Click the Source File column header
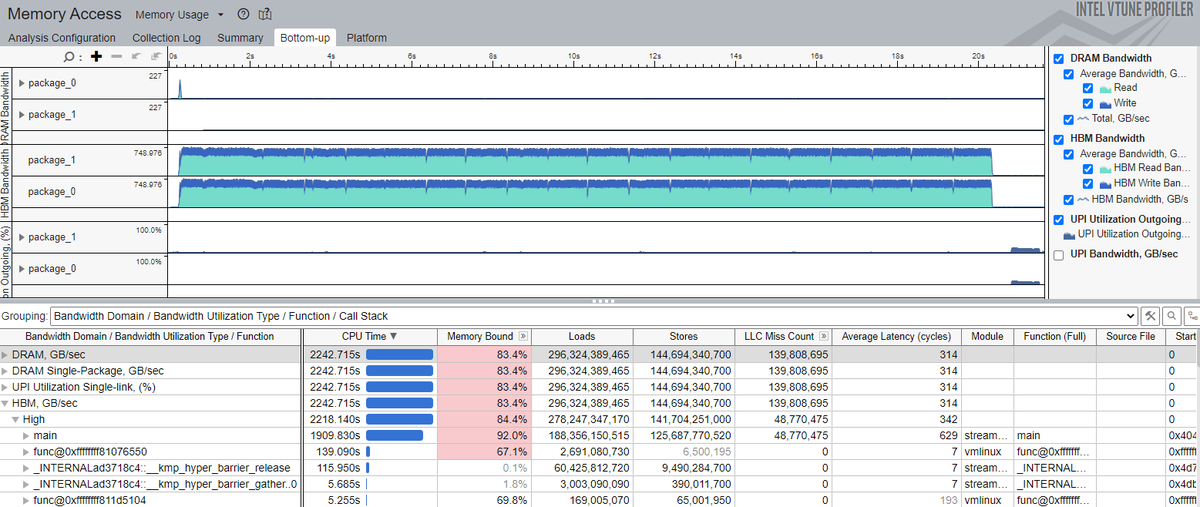Viewport: 1200px width, 507px height. point(1129,337)
